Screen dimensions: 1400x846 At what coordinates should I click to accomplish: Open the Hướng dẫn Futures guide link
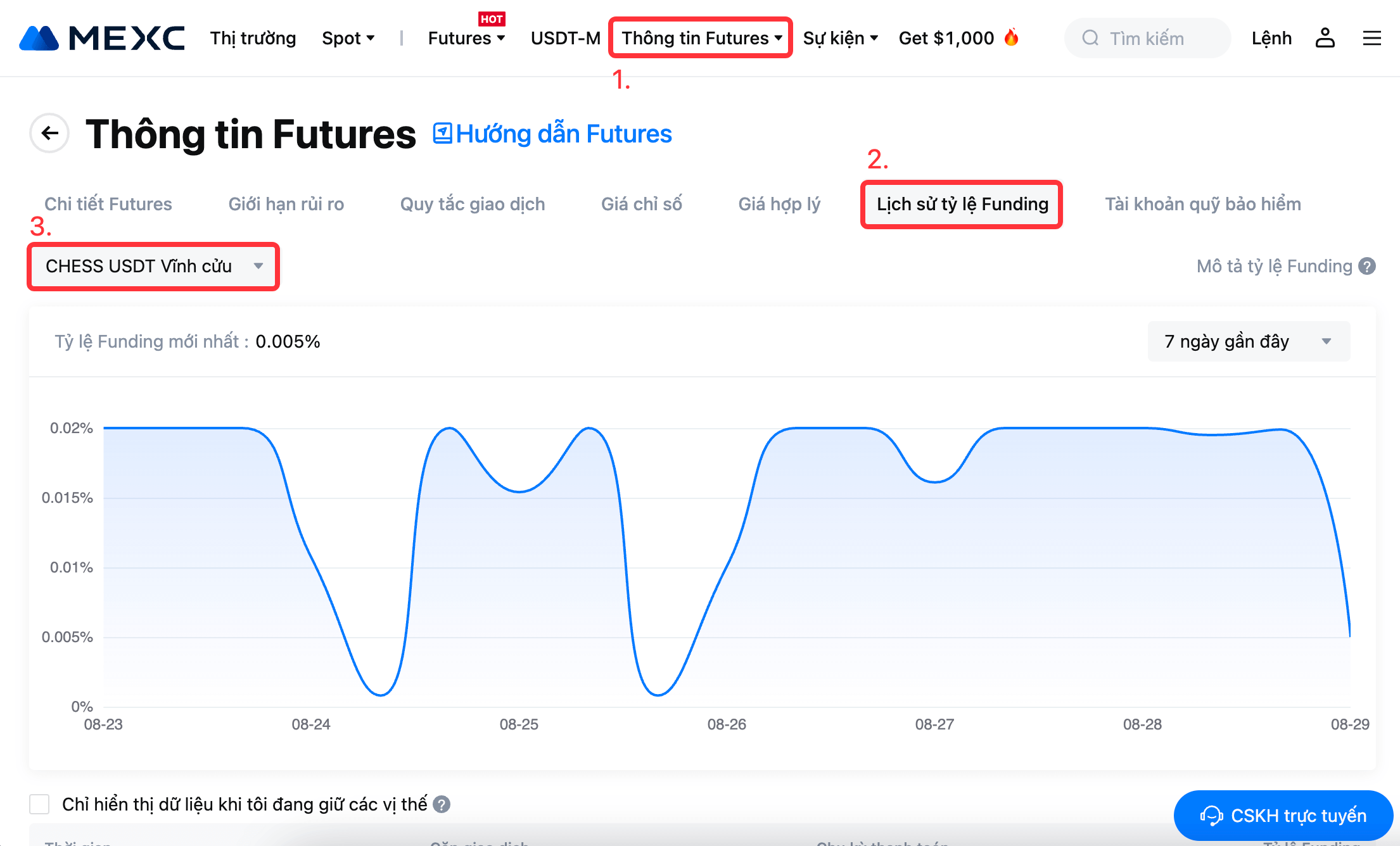click(552, 134)
